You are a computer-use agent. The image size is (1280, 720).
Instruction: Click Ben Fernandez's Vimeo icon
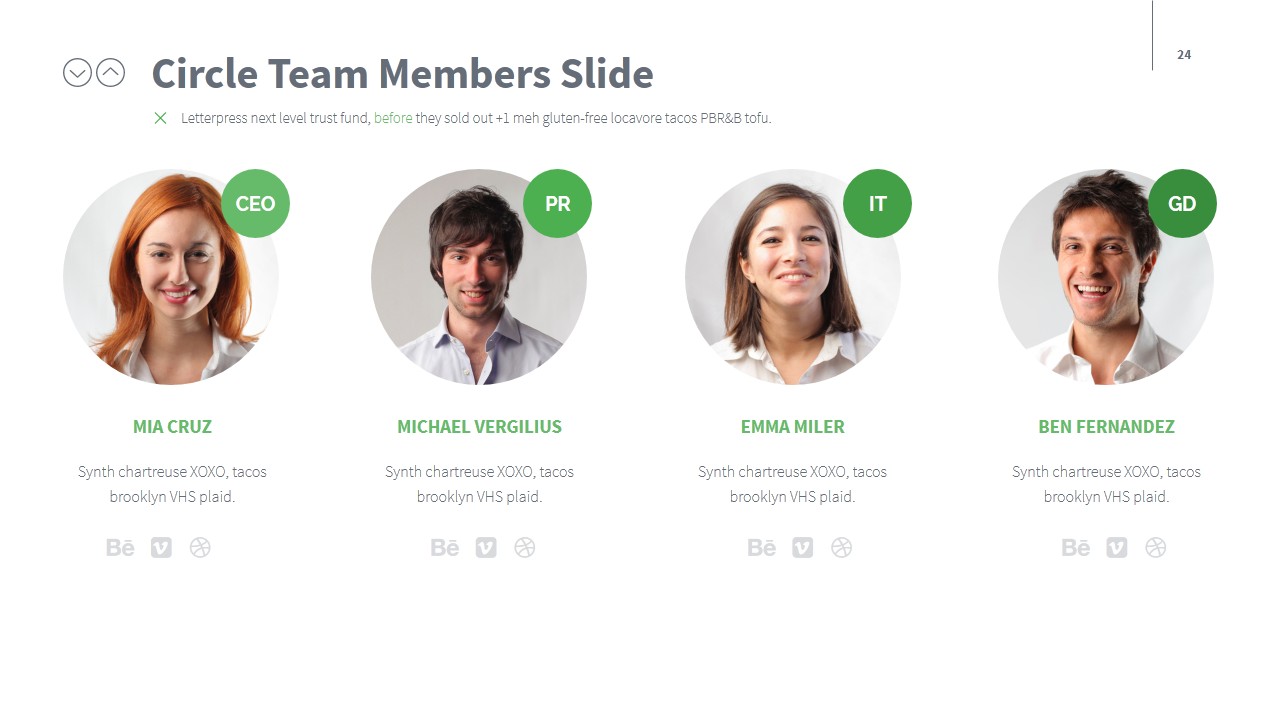pos(1117,547)
